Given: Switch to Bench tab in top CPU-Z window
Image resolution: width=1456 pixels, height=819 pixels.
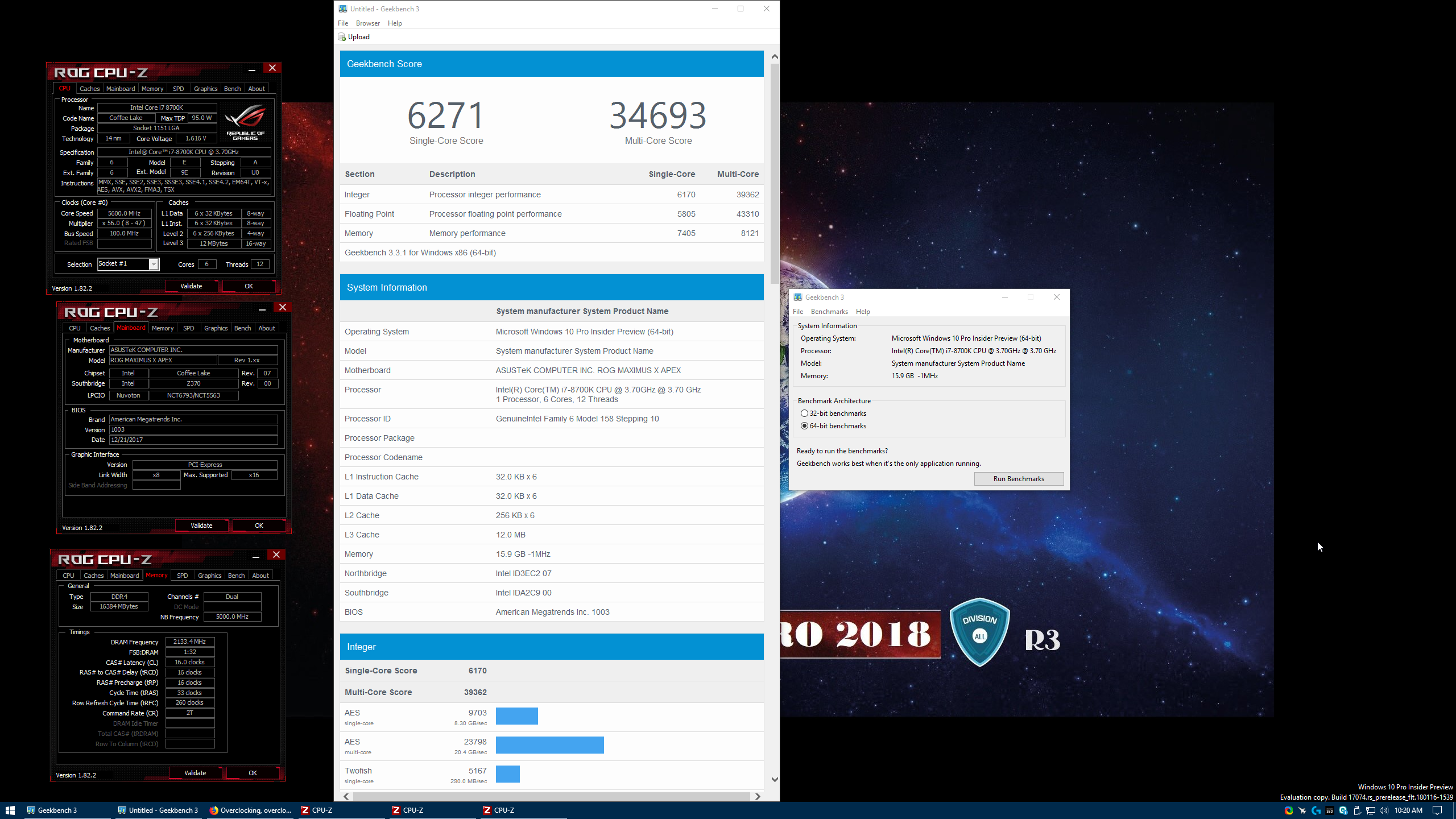Looking at the screenshot, I should (x=232, y=89).
